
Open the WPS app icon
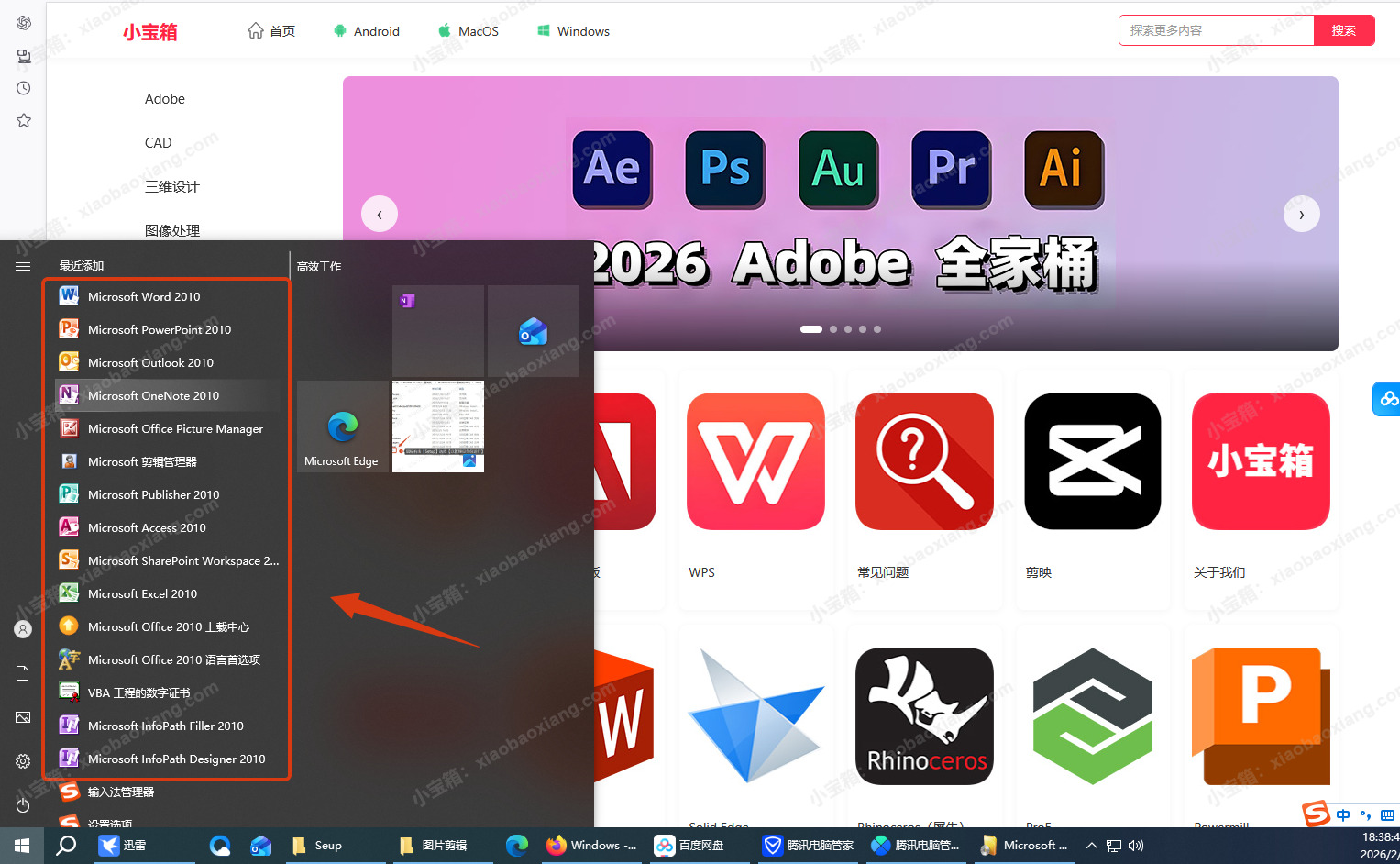[x=755, y=461]
